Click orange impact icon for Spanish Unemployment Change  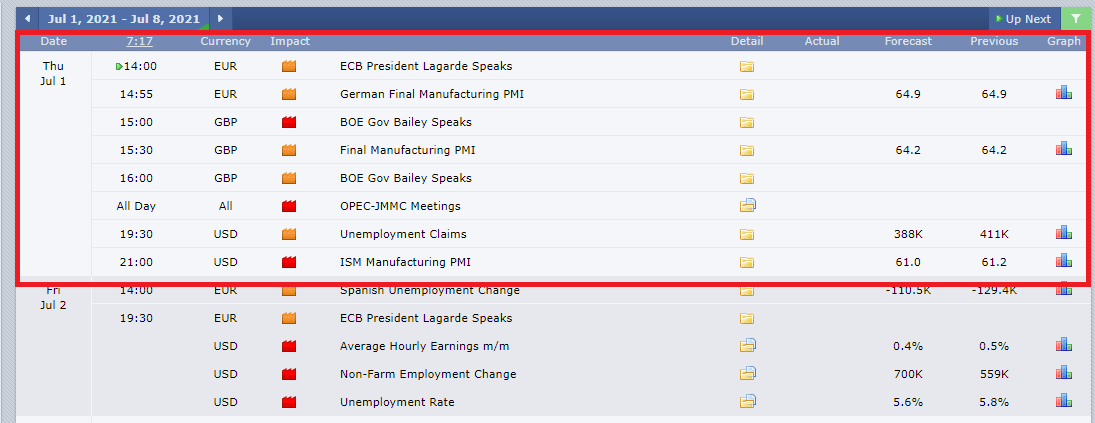pos(289,290)
